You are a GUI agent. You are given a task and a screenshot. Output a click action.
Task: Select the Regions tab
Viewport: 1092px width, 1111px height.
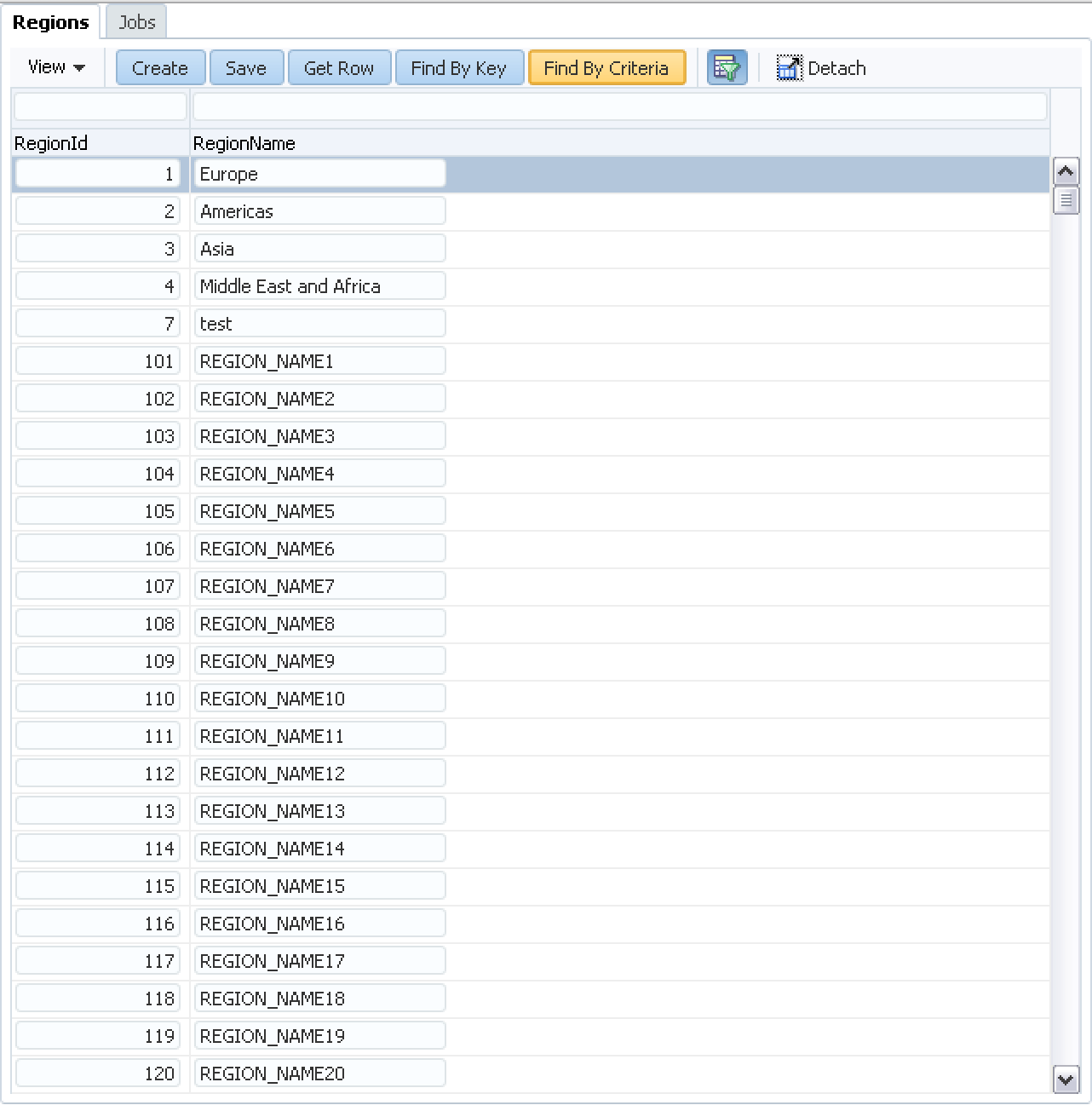point(51,22)
